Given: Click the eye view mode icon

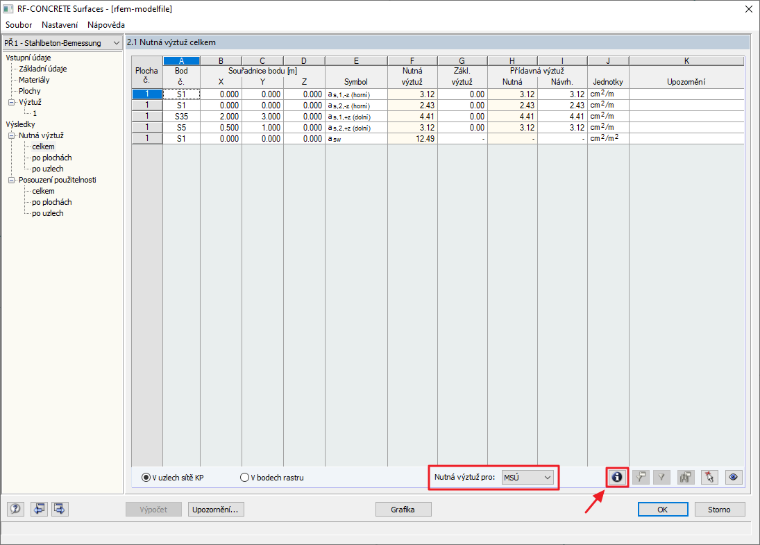Looking at the screenshot, I should (x=733, y=477).
